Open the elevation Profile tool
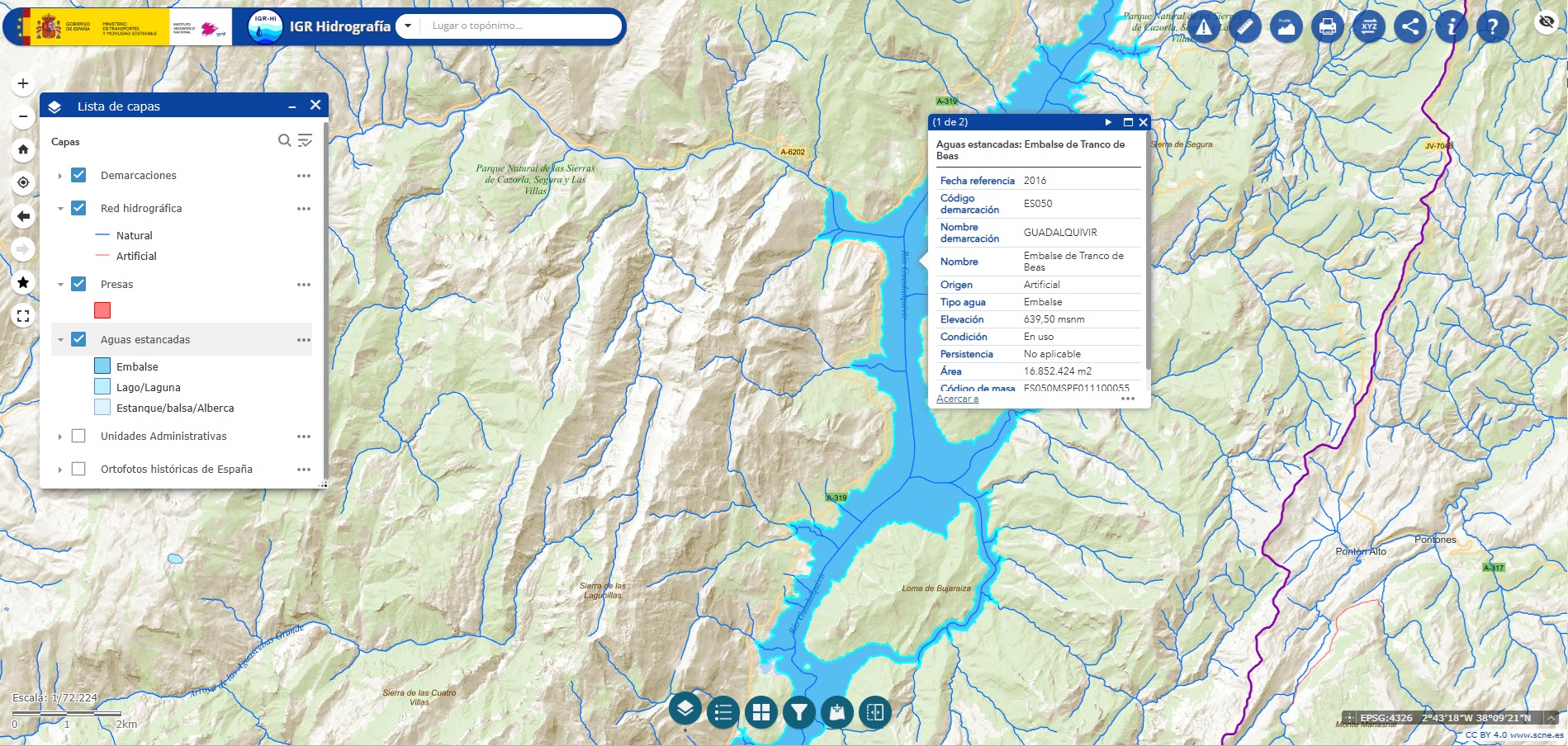This screenshot has width=1568, height=746. [1286, 26]
